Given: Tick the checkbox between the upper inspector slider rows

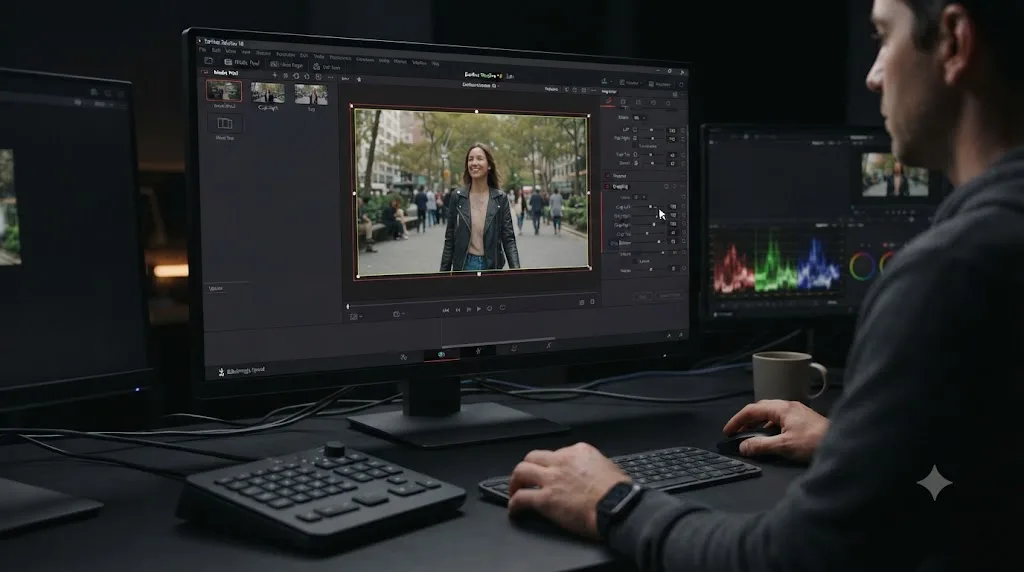Looking at the screenshot, I should pyautogui.click(x=634, y=146).
